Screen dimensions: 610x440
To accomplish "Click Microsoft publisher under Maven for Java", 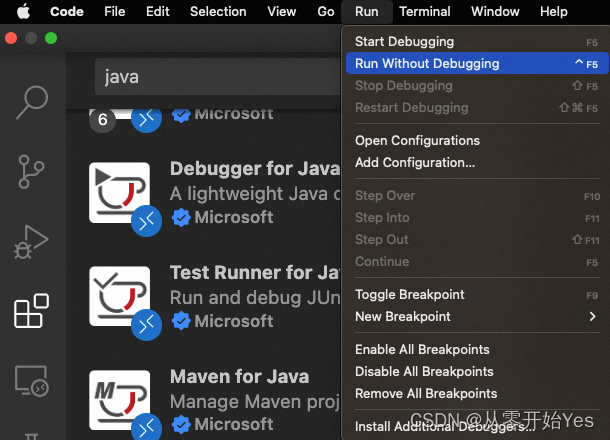I will point(234,424).
